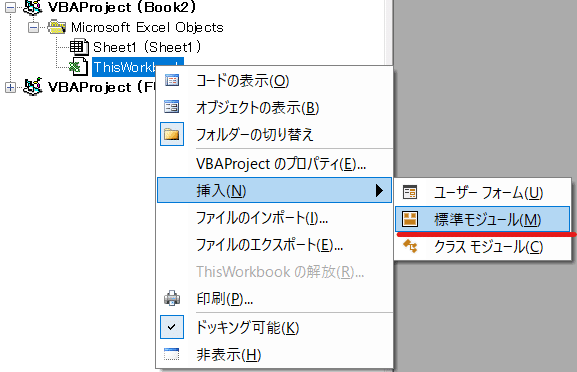The image size is (577, 372).
Task: Select フォルダーの切り替え menu entry
Action: (275, 134)
